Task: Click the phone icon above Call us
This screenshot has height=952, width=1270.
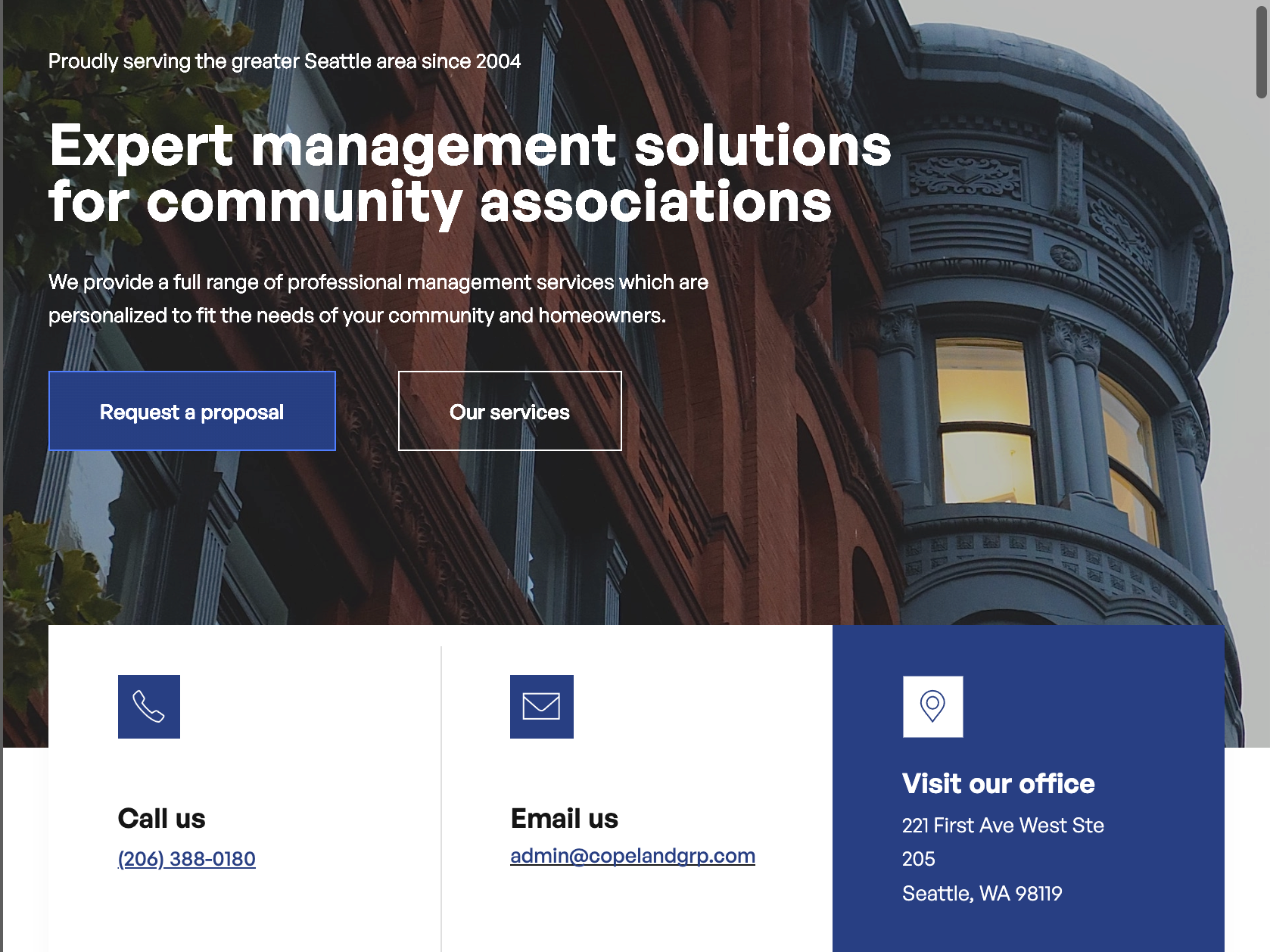Action: click(149, 707)
